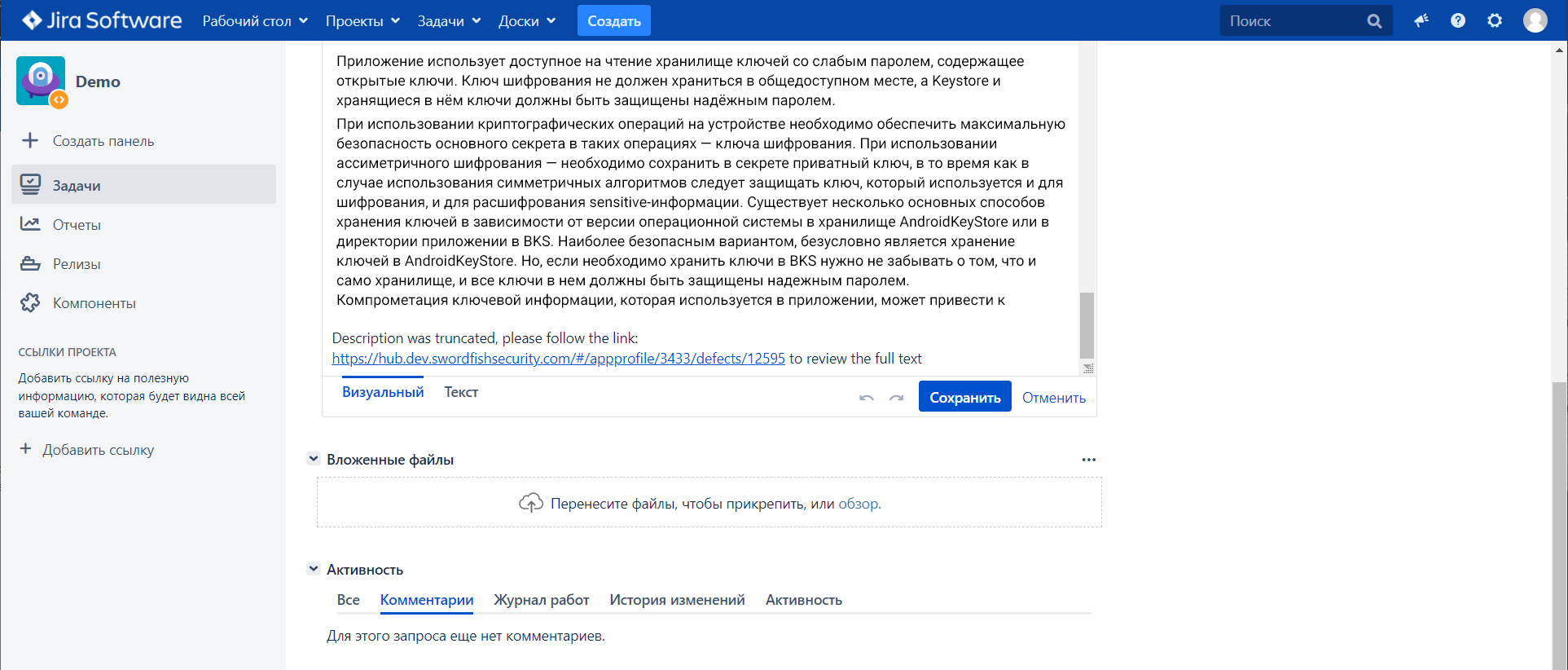Expand the Проекты dropdown menu
Viewport: 1568px width, 670px height.
[x=362, y=21]
